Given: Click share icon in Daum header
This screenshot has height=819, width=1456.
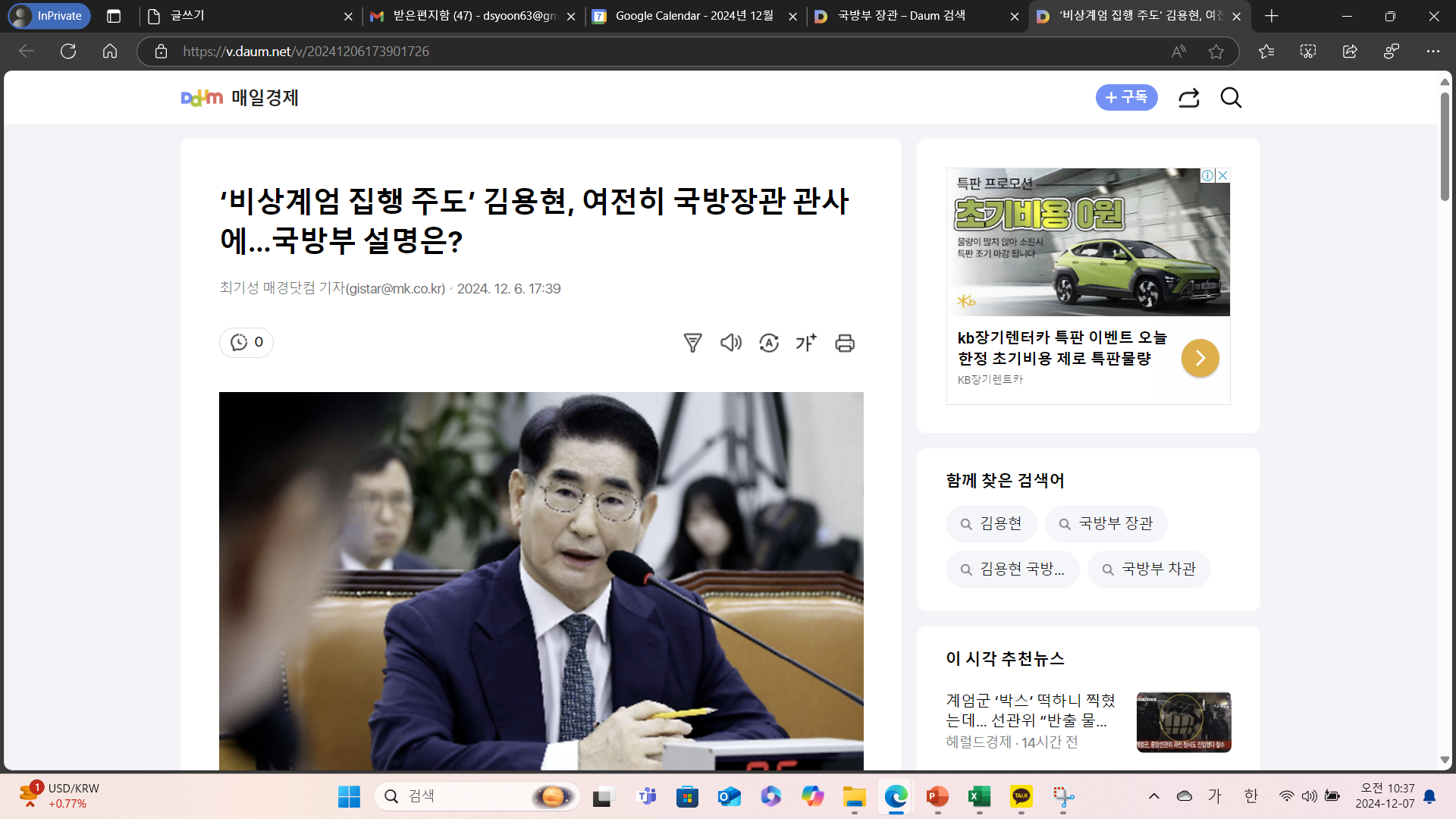Looking at the screenshot, I should (x=1188, y=98).
